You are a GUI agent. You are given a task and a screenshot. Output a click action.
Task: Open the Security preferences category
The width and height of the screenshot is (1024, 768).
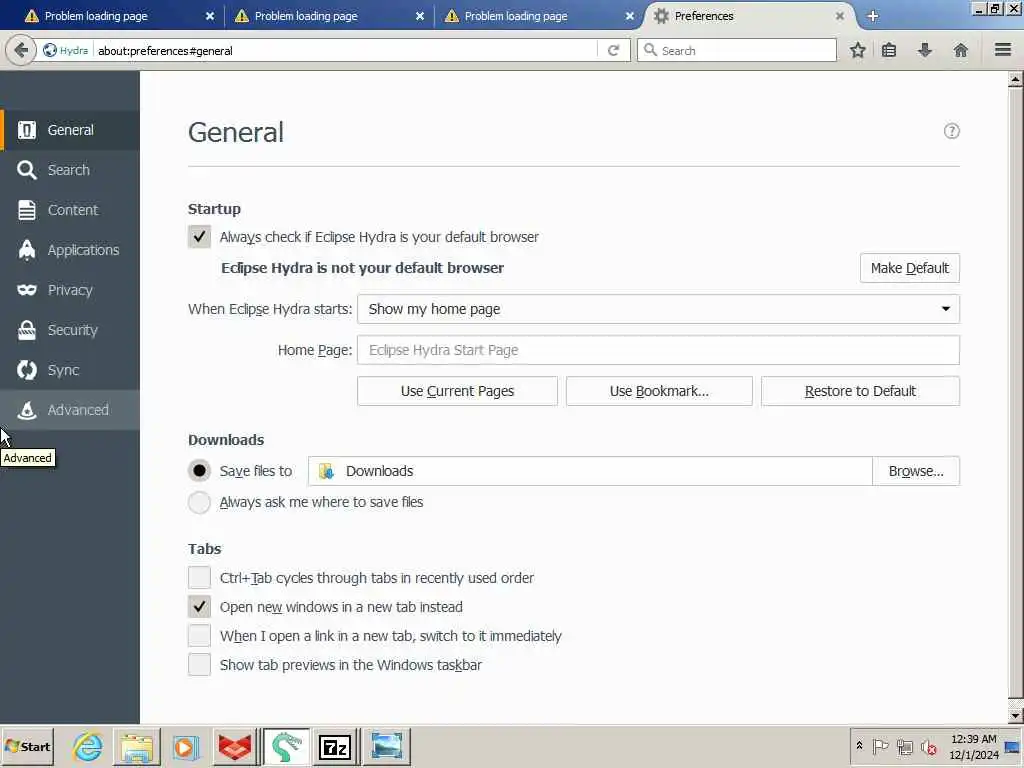(70, 330)
